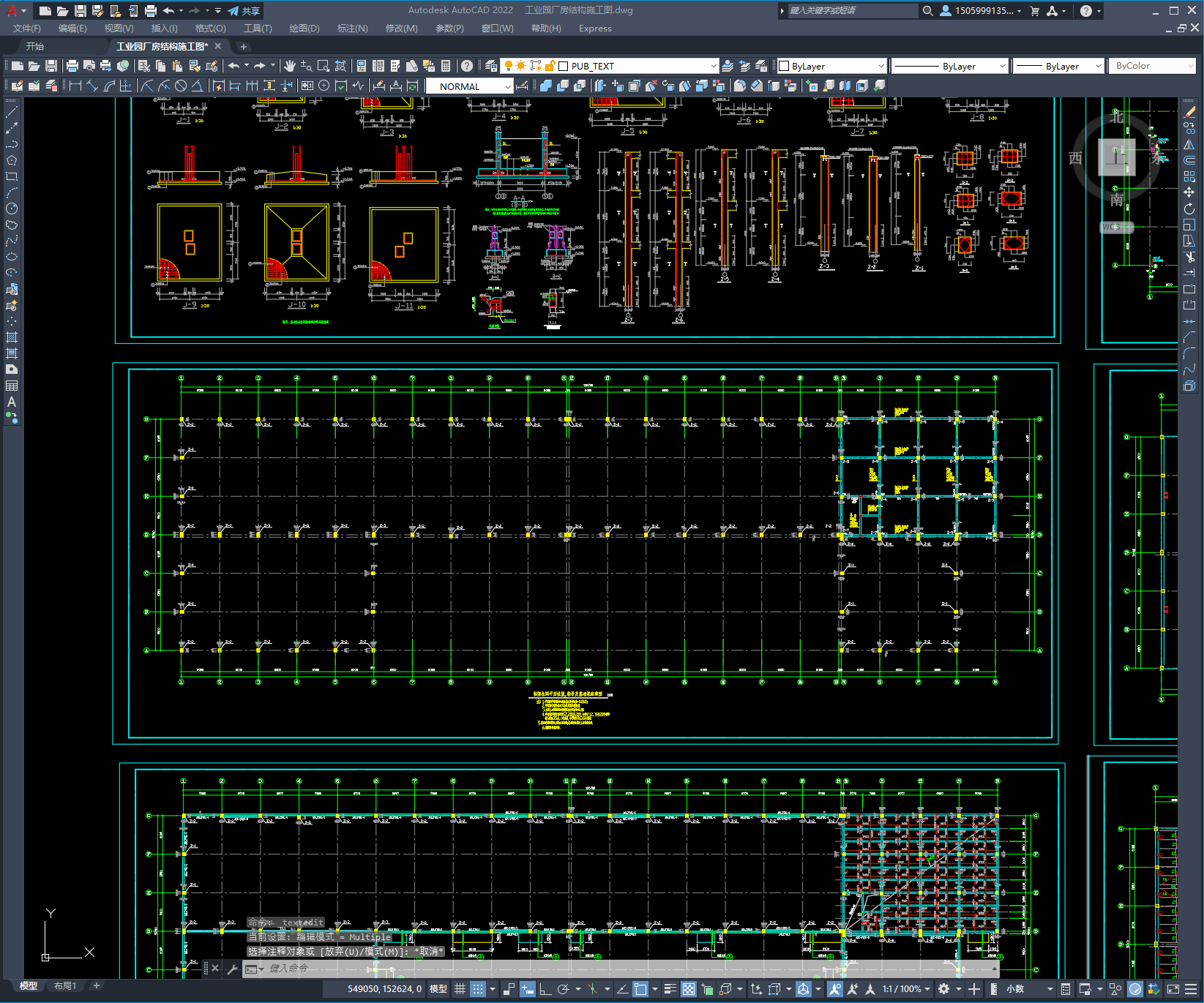Click the Open file icon in quick access toolbar
Screen dimensions: 1204x1003
(x=63, y=11)
